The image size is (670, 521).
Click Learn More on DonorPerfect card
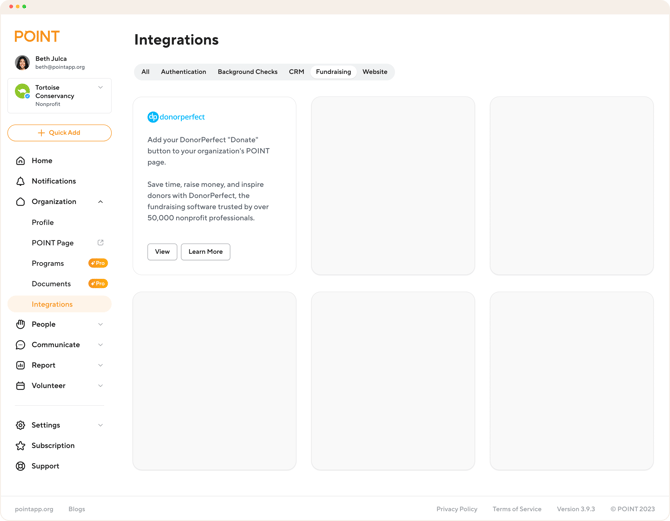[205, 252]
